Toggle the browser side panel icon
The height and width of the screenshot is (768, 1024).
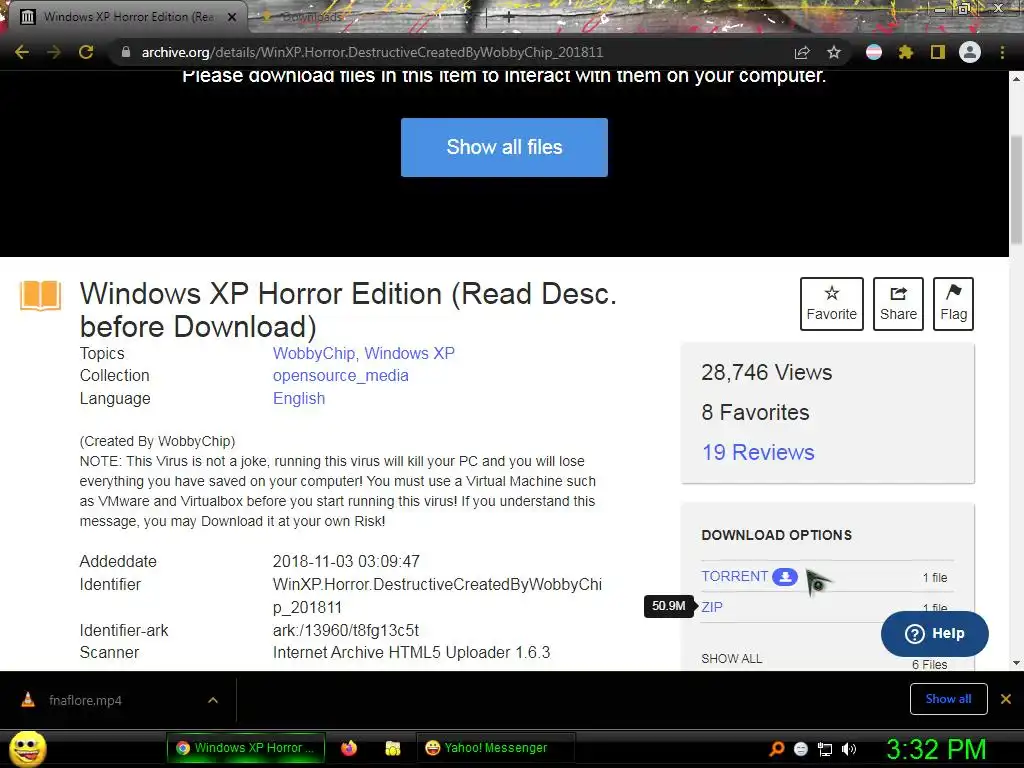[938, 52]
